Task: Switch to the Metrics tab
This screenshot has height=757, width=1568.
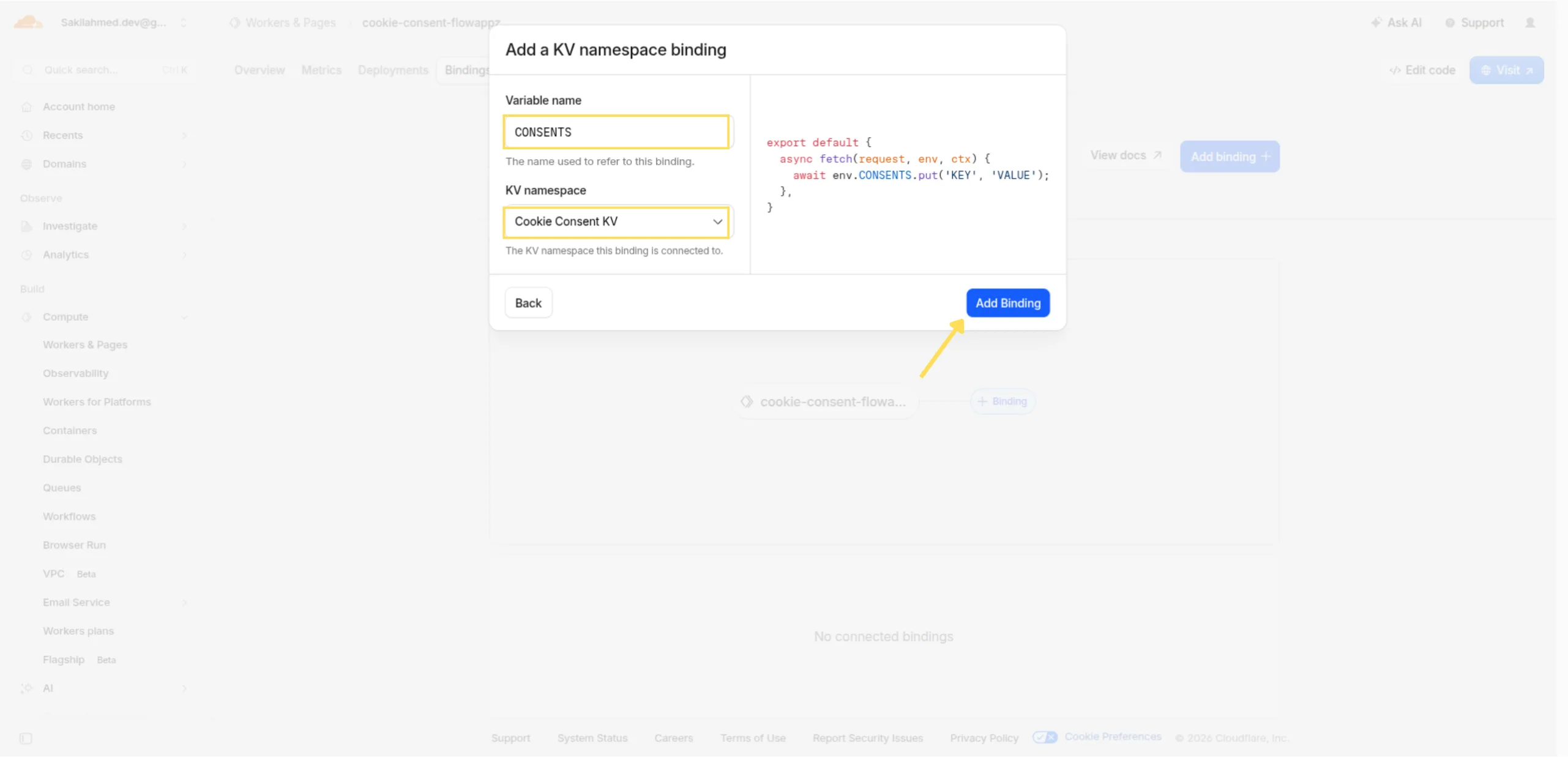Action: [x=321, y=70]
